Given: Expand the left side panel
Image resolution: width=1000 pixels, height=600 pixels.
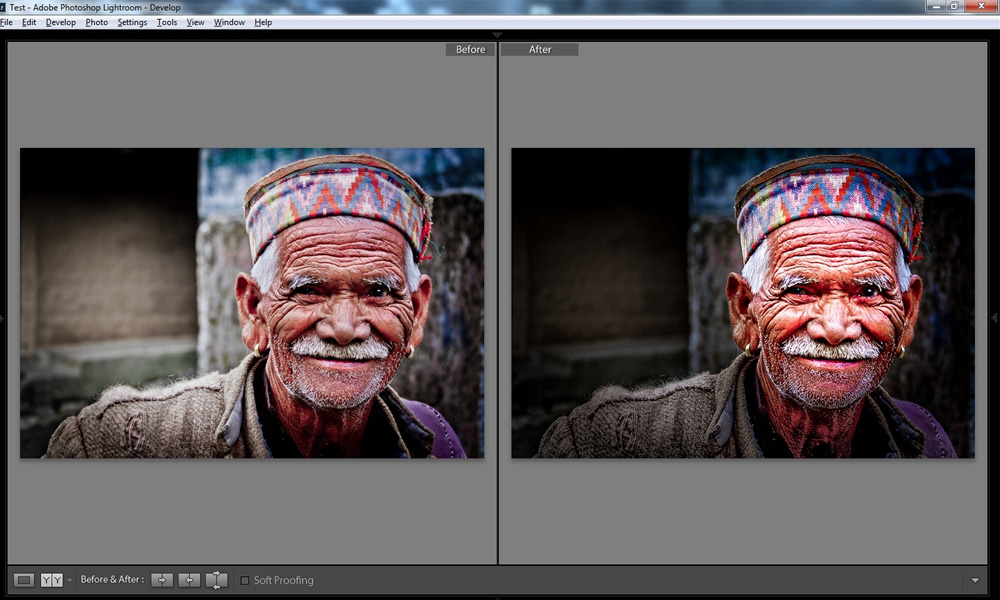Looking at the screenshot, I should (4, 318).
